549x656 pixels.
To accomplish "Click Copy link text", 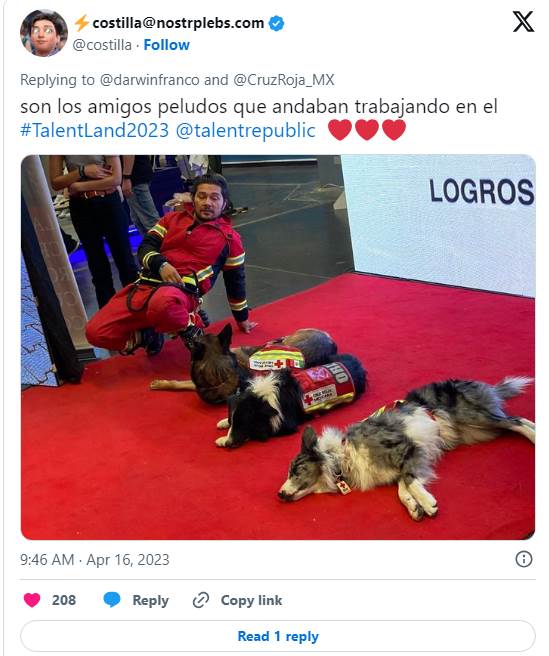I will pyautogui.click(x=251, y=600).
